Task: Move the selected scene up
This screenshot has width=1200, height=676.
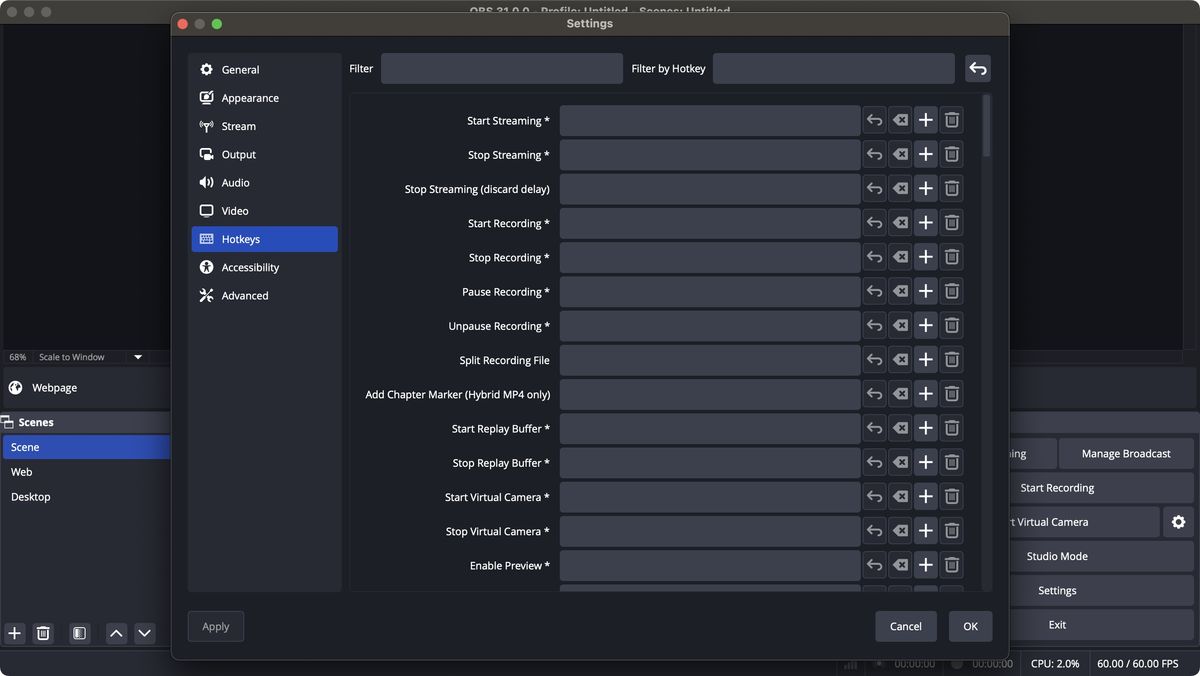Action: [x=115, y=633]
